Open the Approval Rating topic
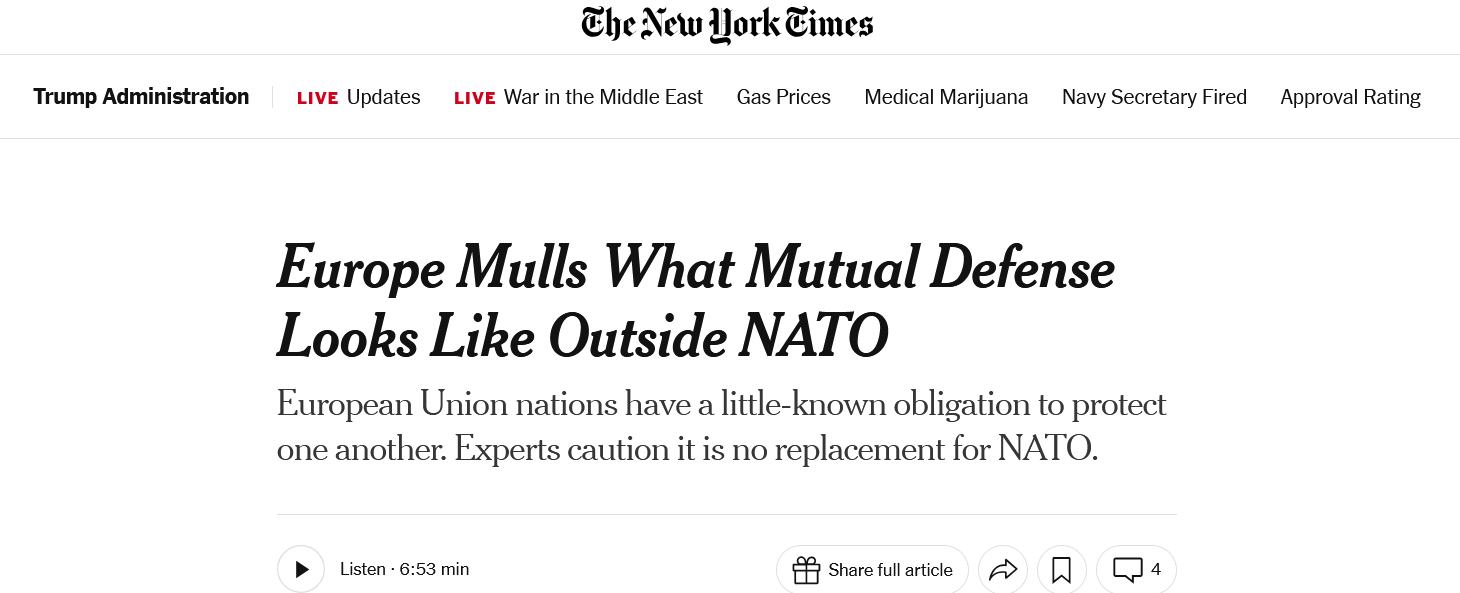This screenshot has height=593, width=1460. pyautogui.click(x=1350, y=97)
